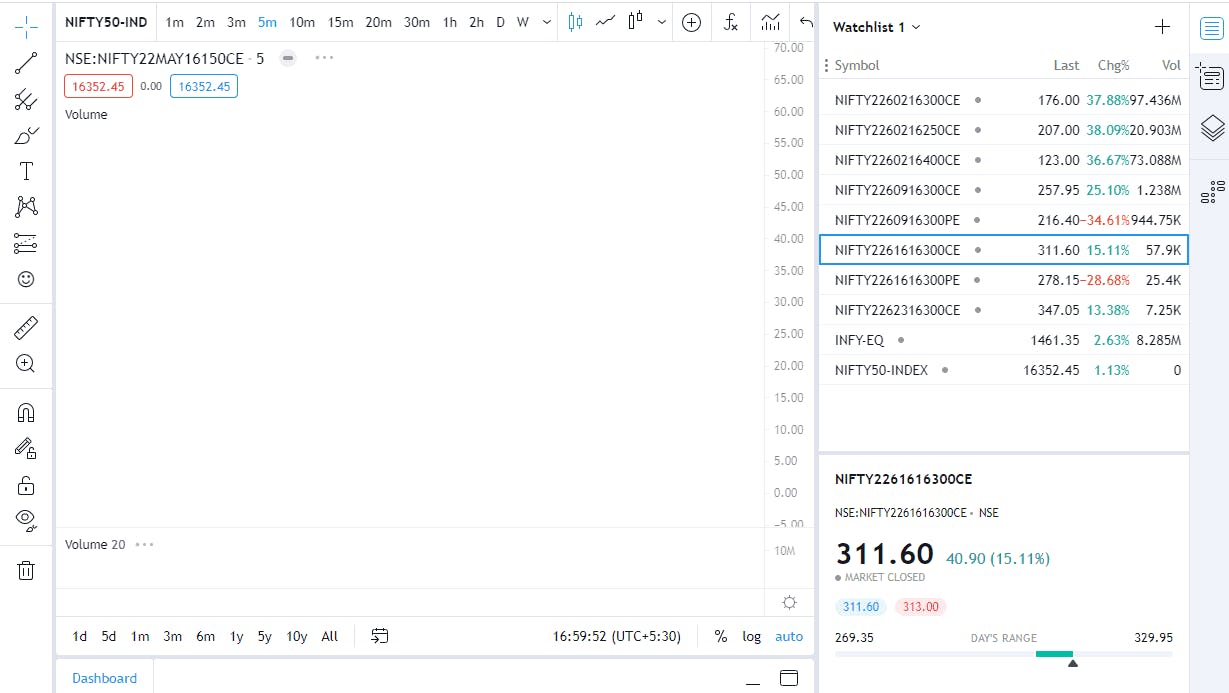The width and height of the screenshot is (1229, 693).
Task: Set date range to 1y
Action: (237, 636)
